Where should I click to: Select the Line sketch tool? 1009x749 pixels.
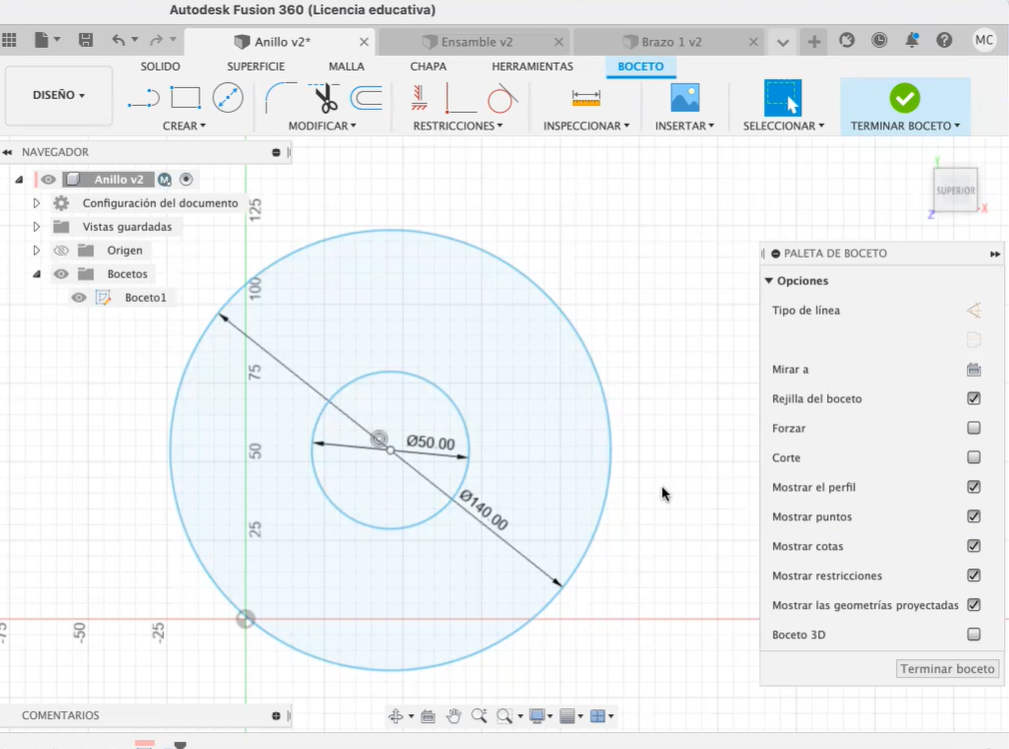coord(143,98)
